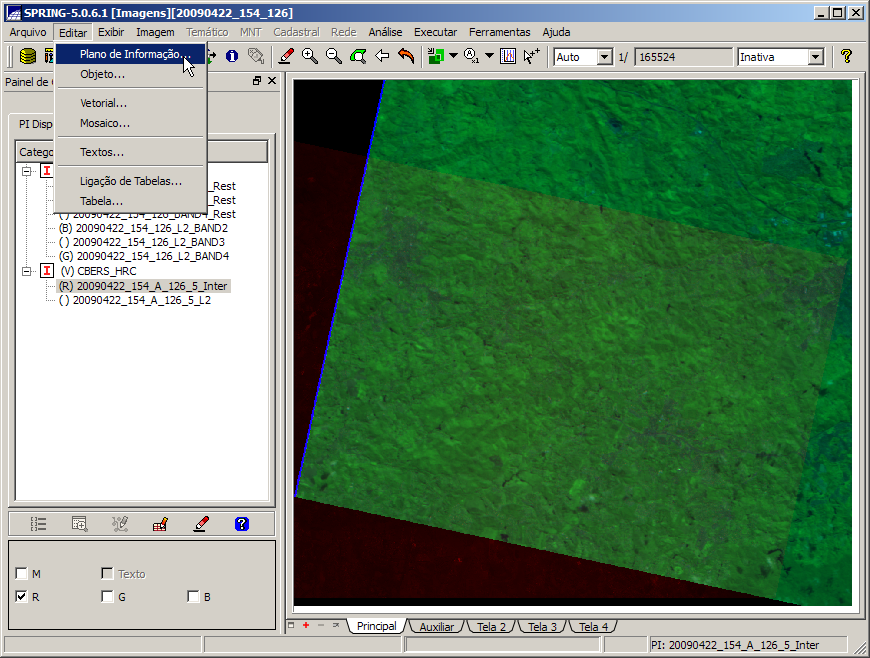The height and width of the screenshot is (658, 870).
Task: Click the blue info cursor icon
Action: tap(231, 57)
